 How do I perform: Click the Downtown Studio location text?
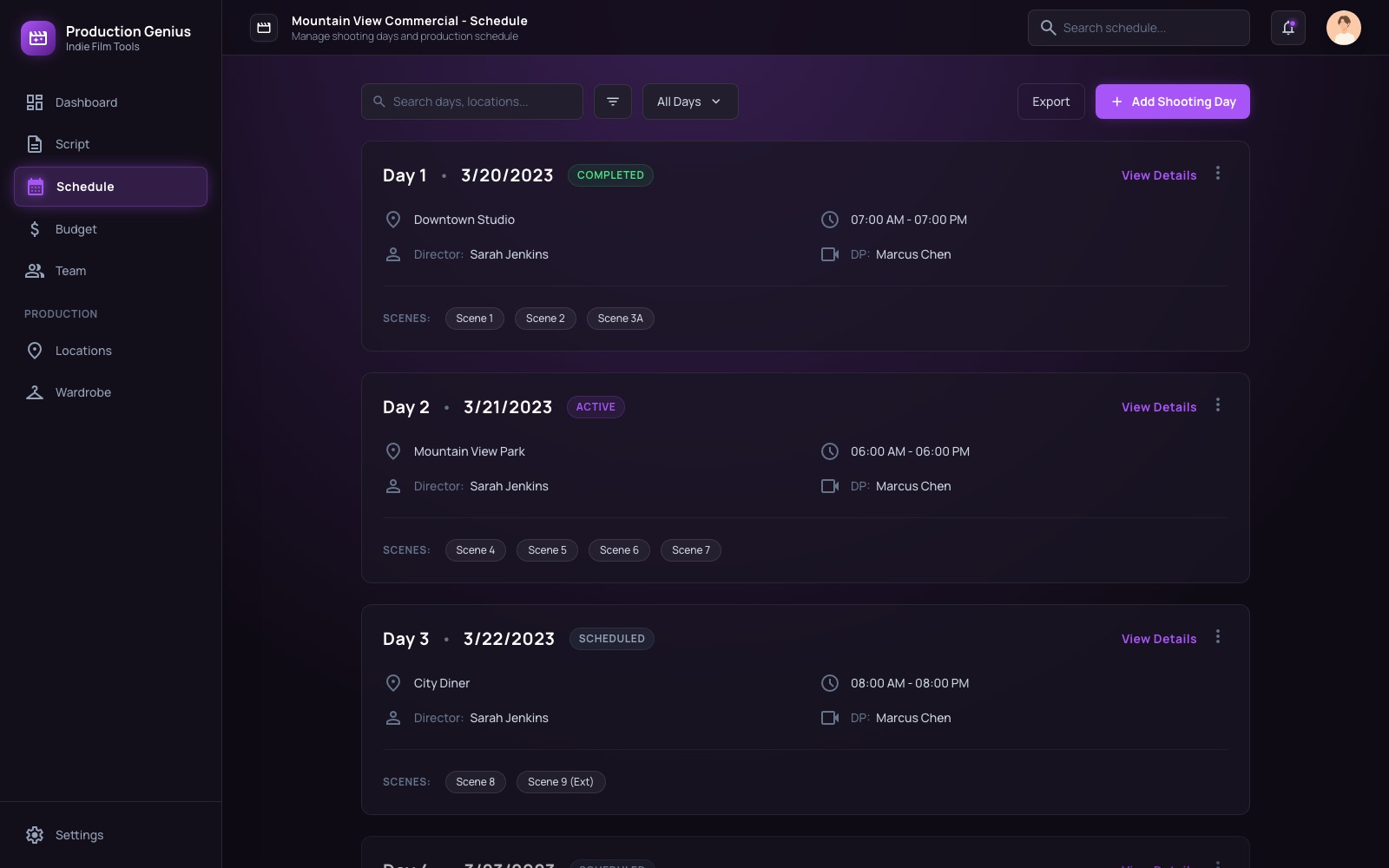[464, 220]
